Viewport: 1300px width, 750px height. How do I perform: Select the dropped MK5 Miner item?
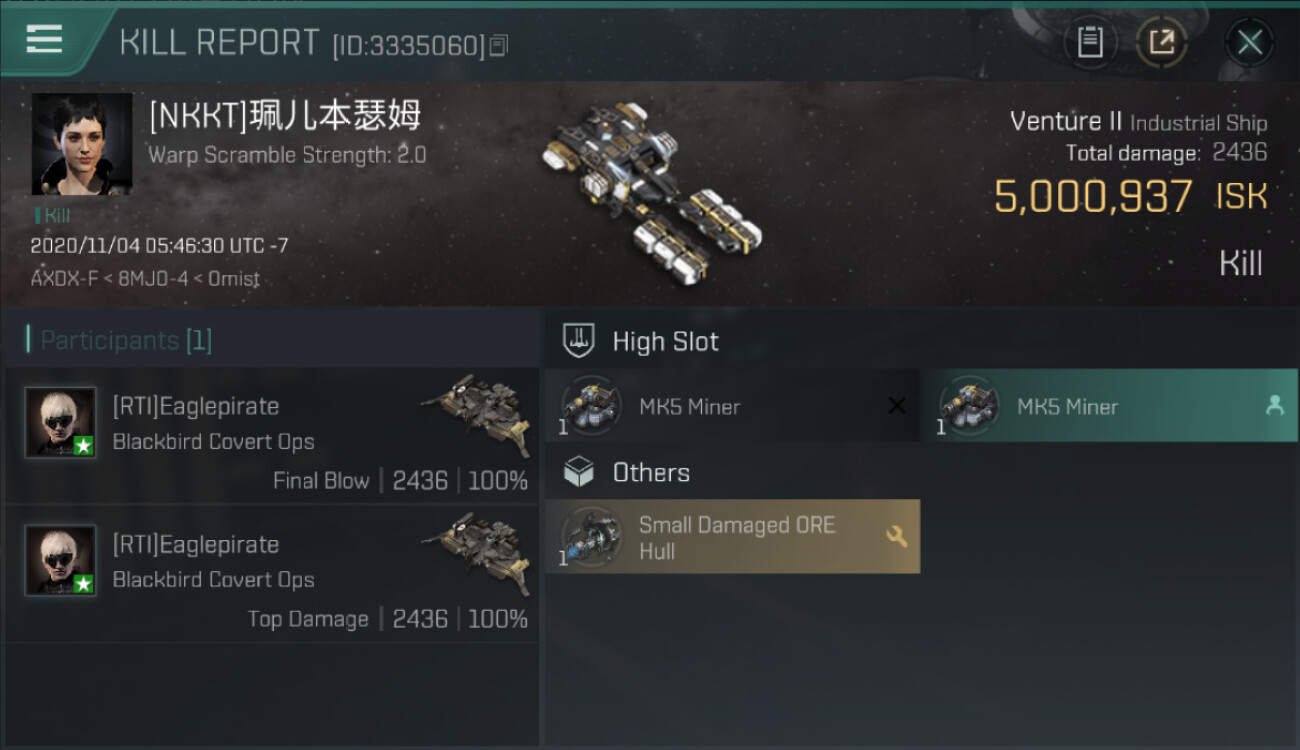tap(1110, 406)
